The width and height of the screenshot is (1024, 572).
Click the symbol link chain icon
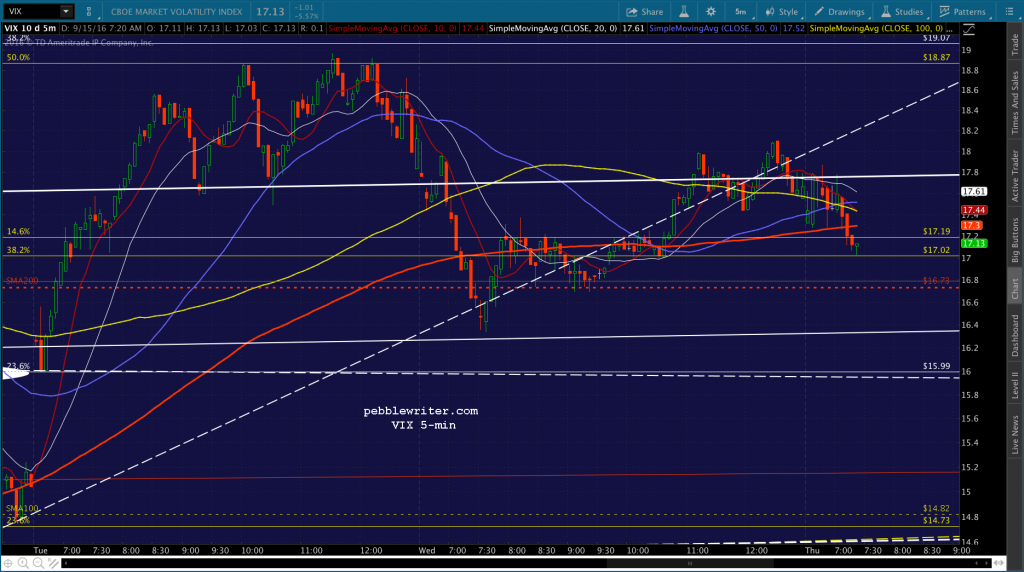click(89, 12)
